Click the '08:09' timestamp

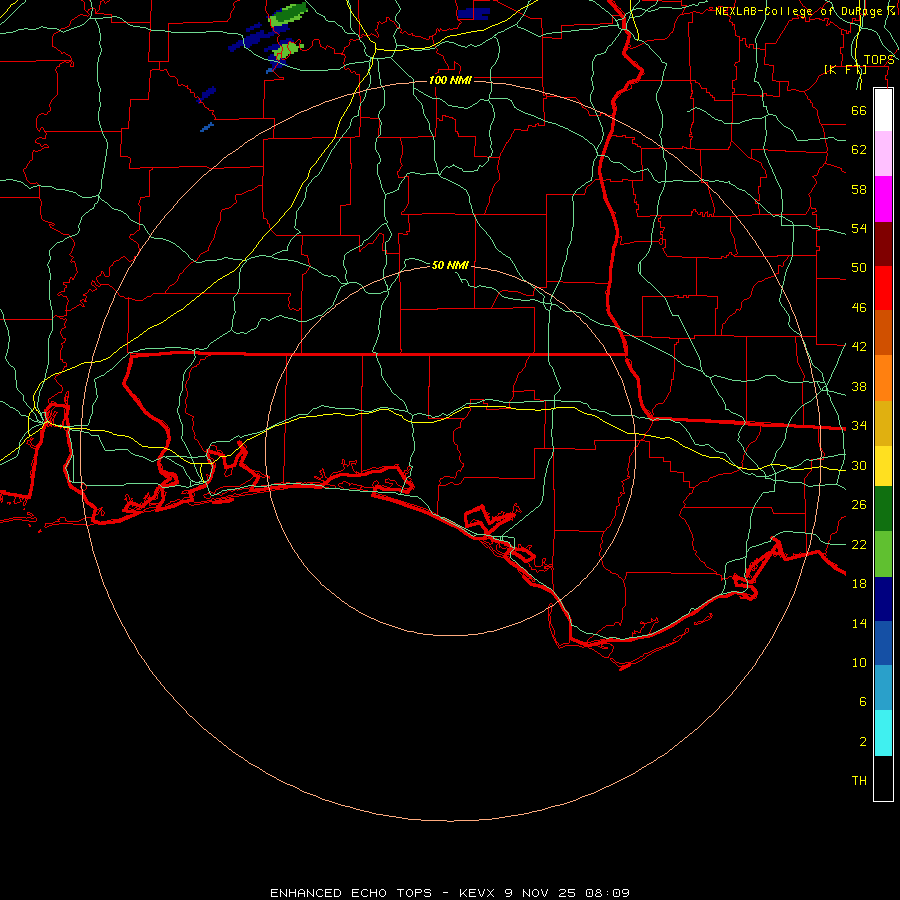tap(607, 893)
